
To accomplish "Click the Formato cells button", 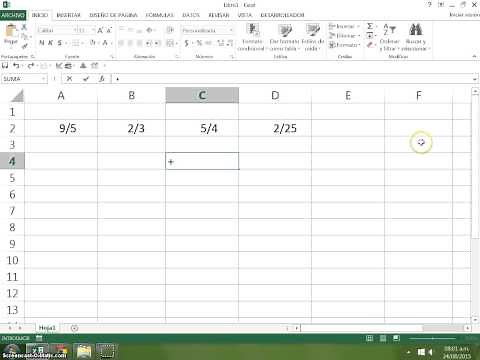I will [x=344, y=45].
